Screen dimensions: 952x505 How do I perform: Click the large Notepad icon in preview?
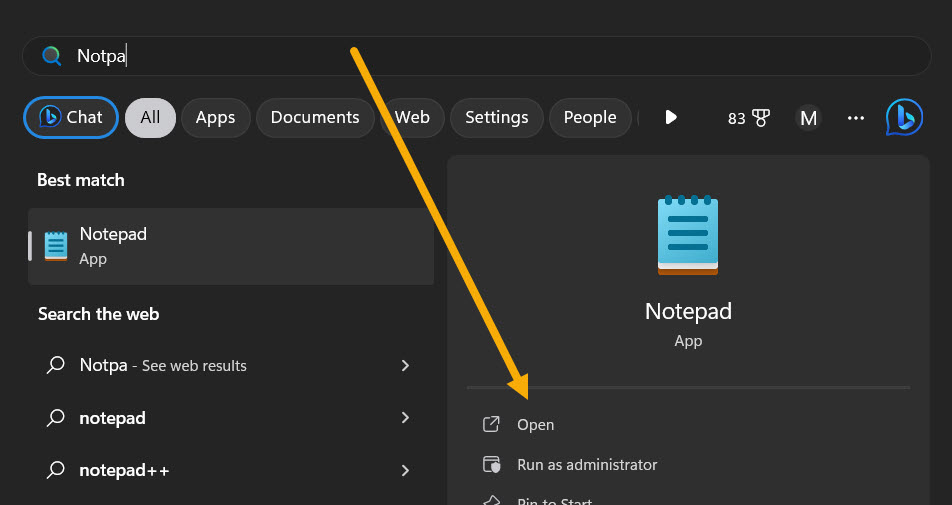pos(688,236)
